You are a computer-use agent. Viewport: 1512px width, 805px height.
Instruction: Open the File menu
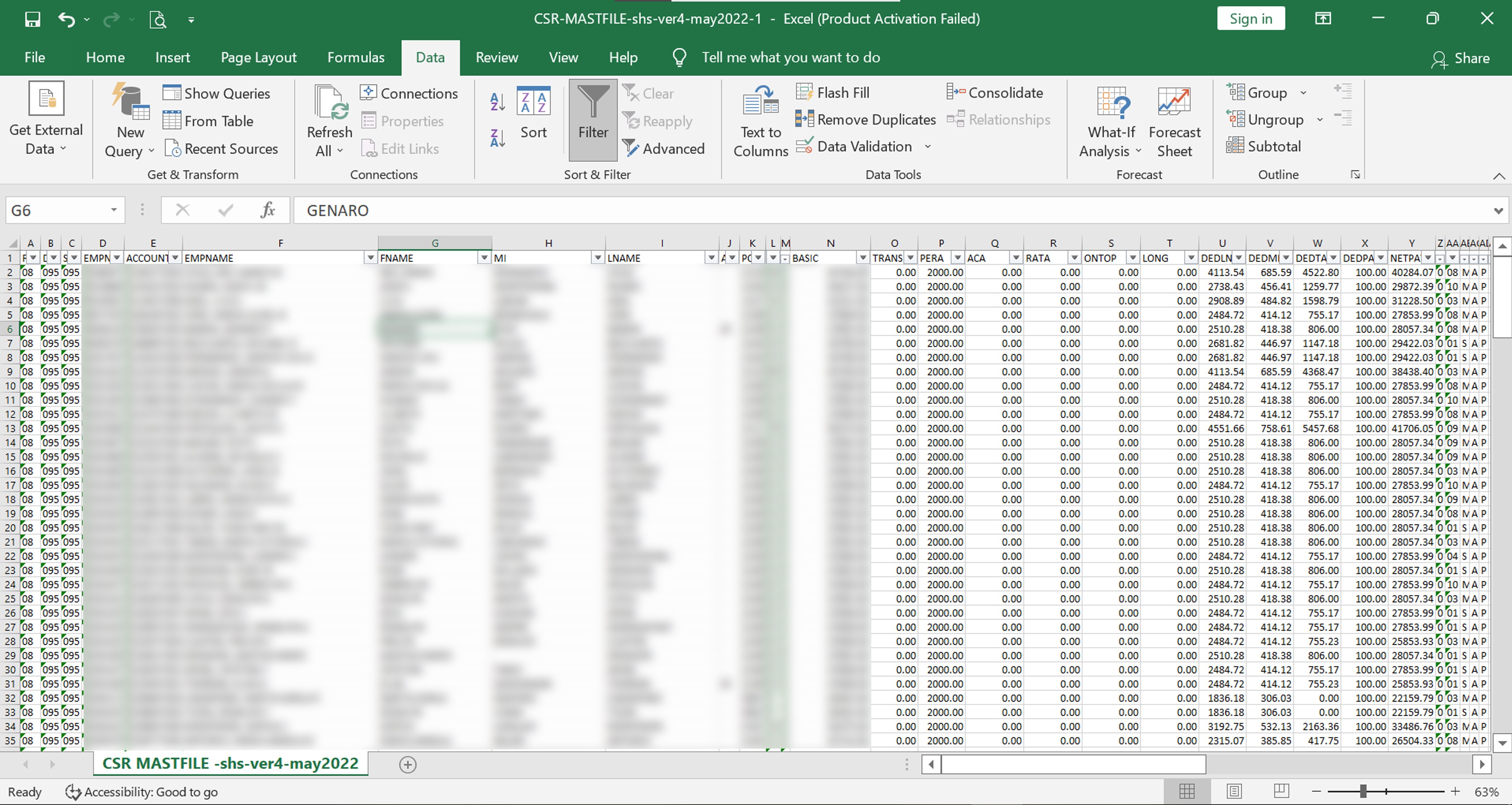35,58
